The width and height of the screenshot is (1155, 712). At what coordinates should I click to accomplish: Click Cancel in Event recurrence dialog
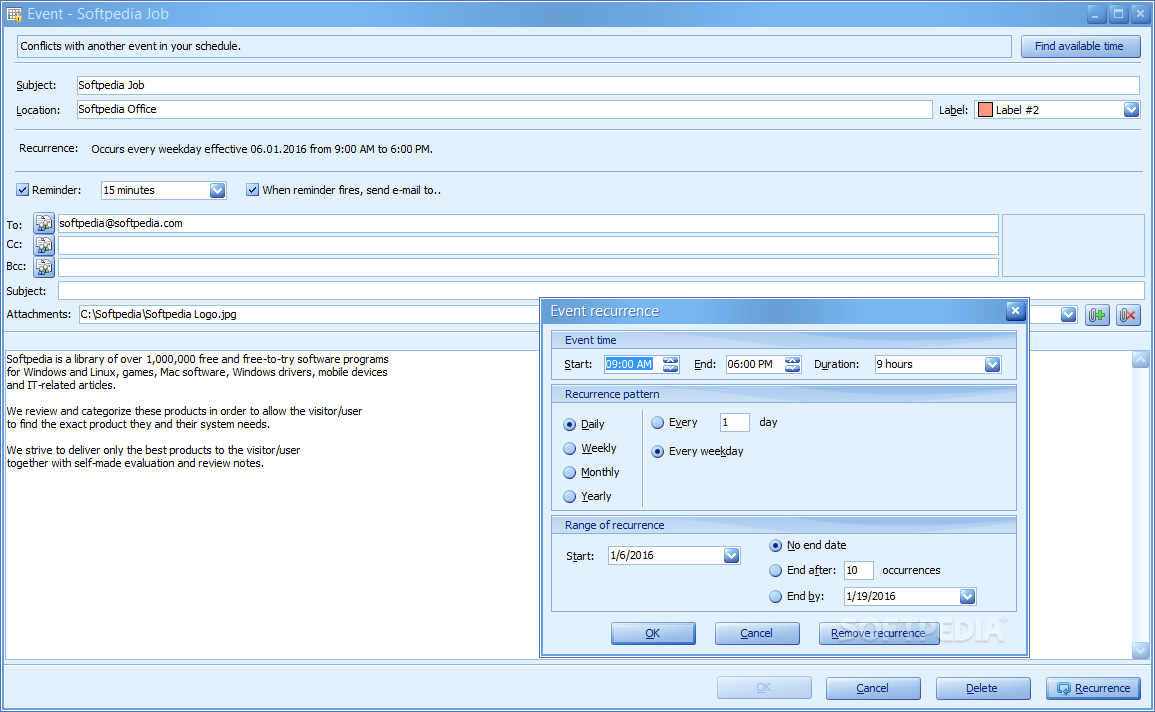(x=756, y=633)
